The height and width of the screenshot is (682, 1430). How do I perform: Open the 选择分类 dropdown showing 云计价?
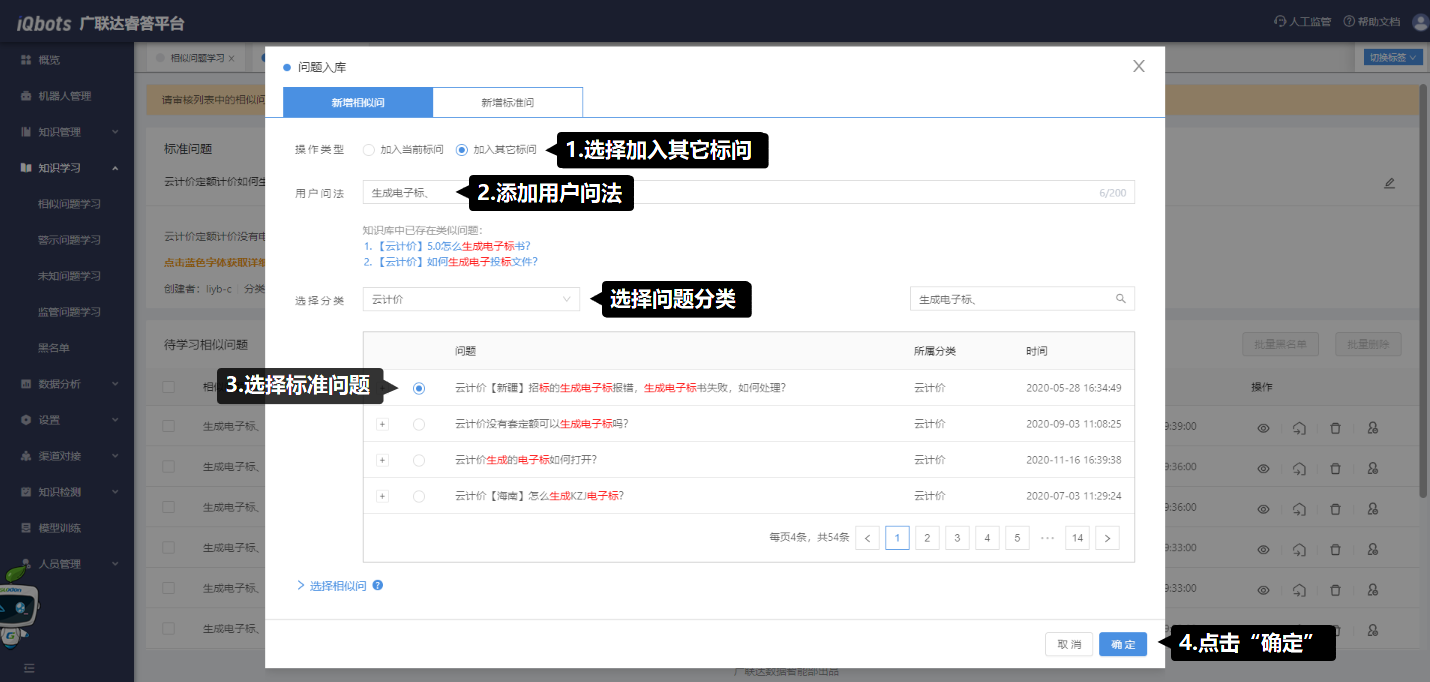(x=471, y=299)
